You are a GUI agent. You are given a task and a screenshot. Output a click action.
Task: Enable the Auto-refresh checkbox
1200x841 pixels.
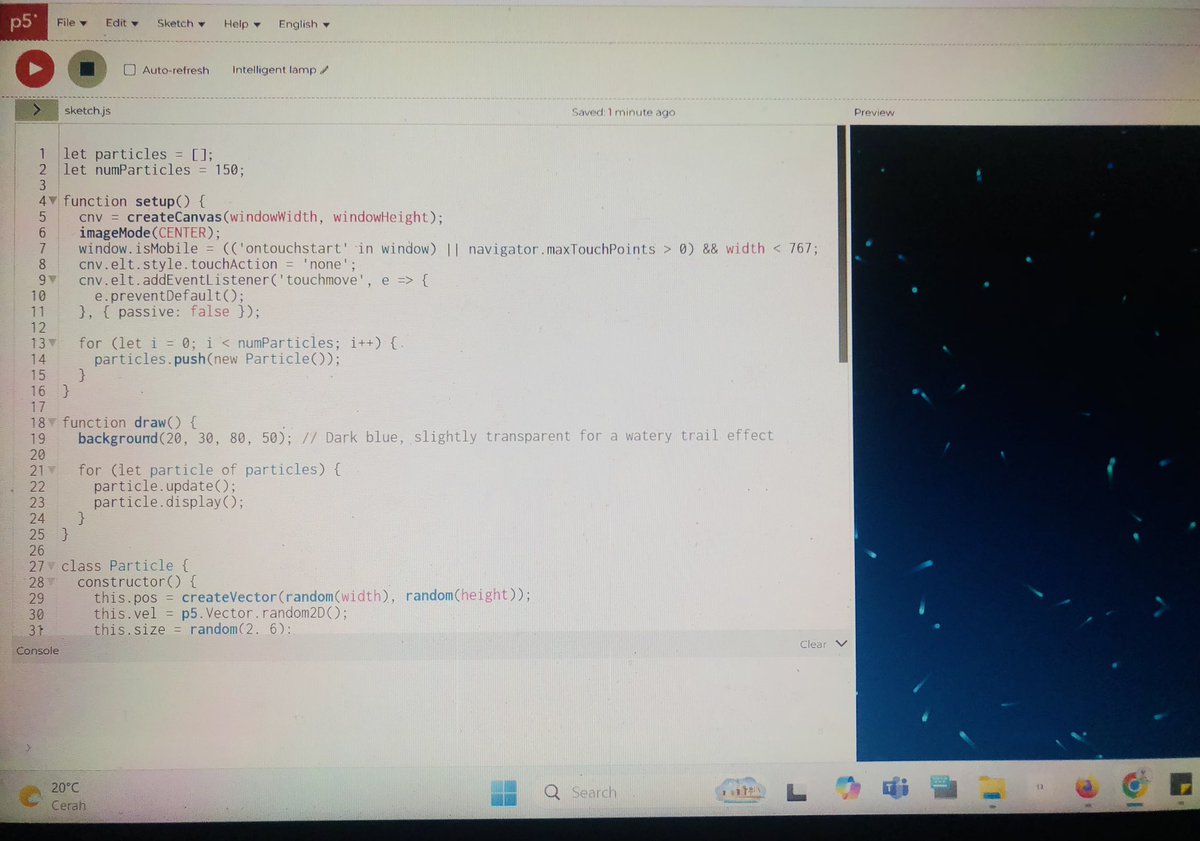pyautogui.click(x=130, y=70)
